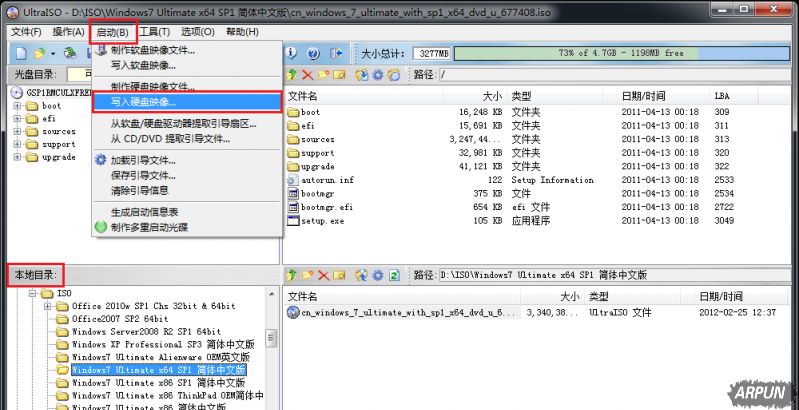Click the blue gear icon in the local pane toolbar
This screenshot has width=799, height=410.
pos(378,275)
